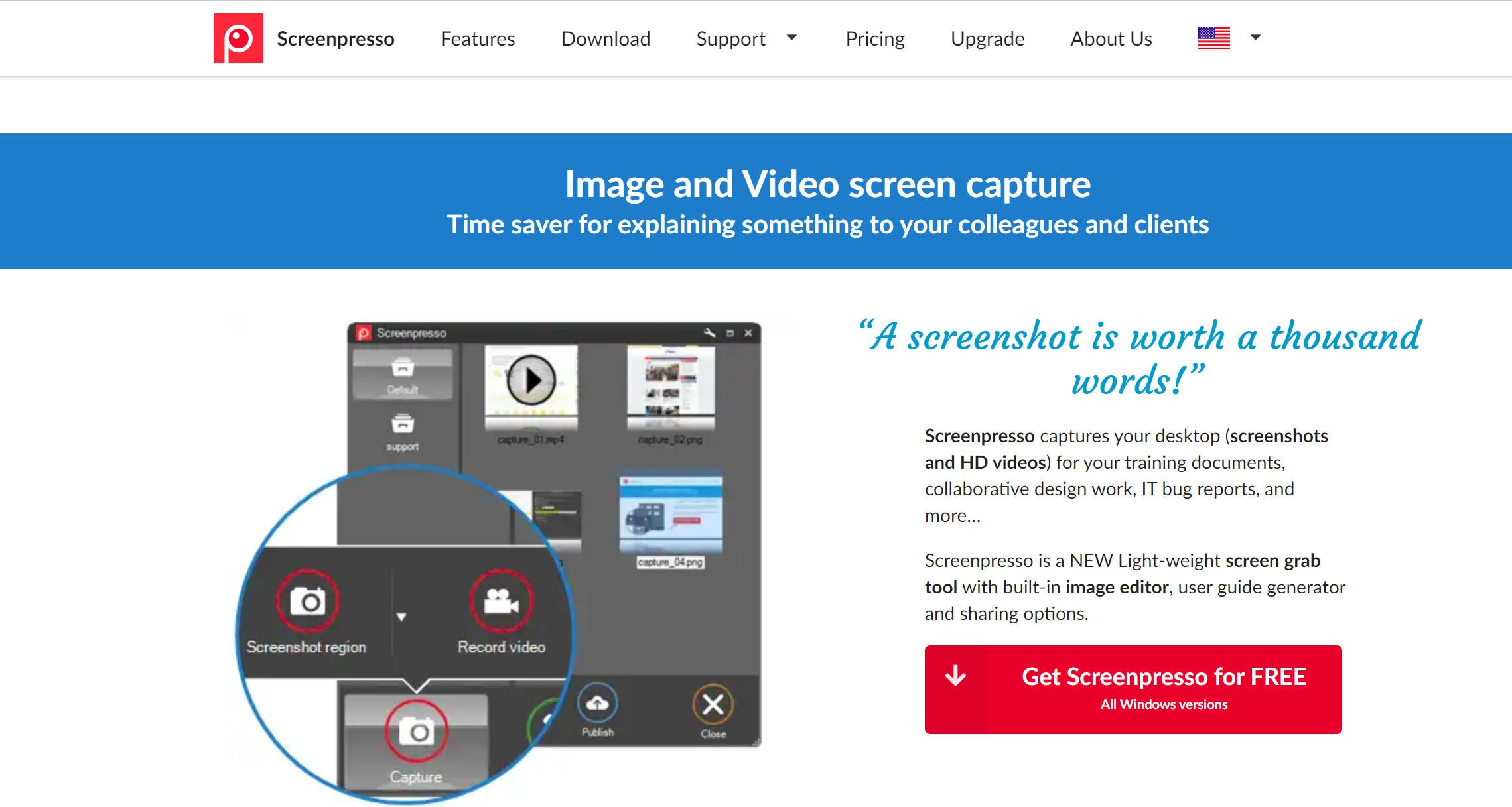Click the Screenpresso app window logo icon
This screenshot has width=1512, height=807.
364,332
